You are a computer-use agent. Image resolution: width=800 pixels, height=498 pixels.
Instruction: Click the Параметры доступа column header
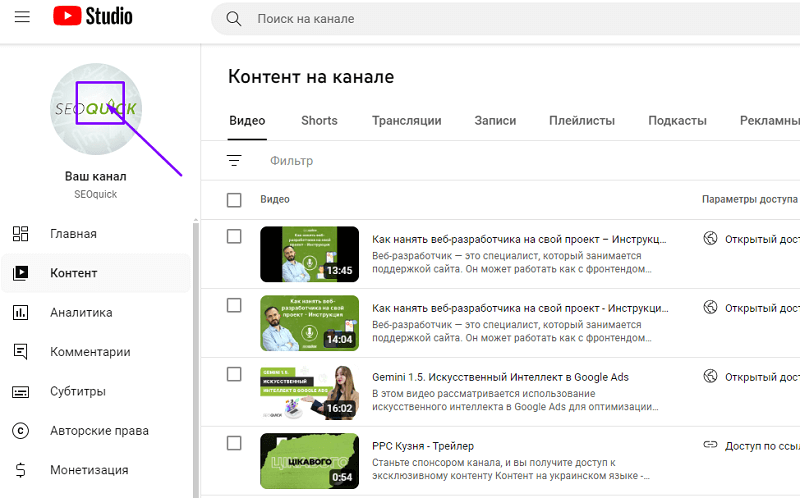tap(749, 200)
